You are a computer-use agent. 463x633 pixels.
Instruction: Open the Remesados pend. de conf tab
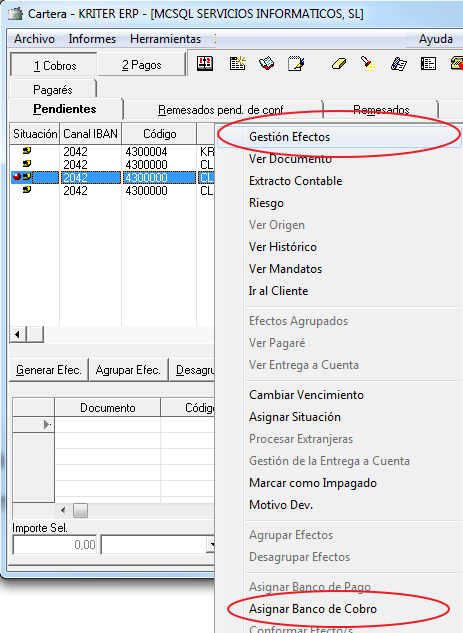click(x=220, y=110)
